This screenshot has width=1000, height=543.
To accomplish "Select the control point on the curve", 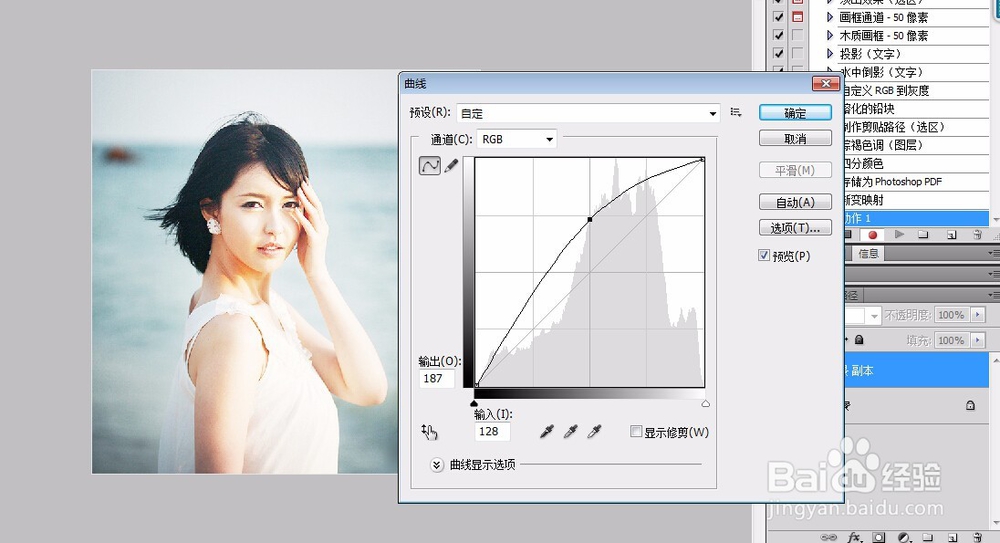I will coord(590,219).
